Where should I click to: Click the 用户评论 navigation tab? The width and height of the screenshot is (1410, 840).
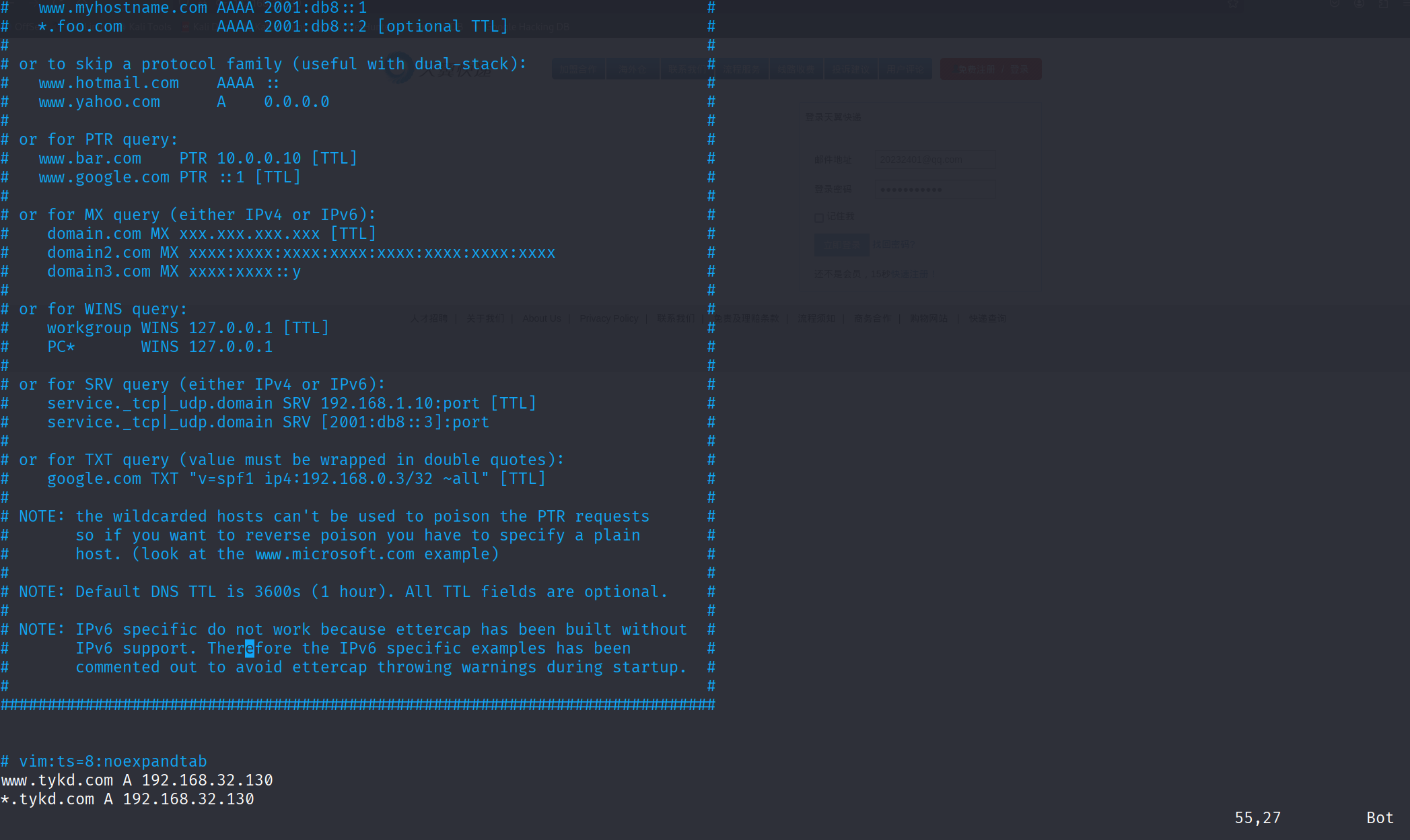click(905, 69)
